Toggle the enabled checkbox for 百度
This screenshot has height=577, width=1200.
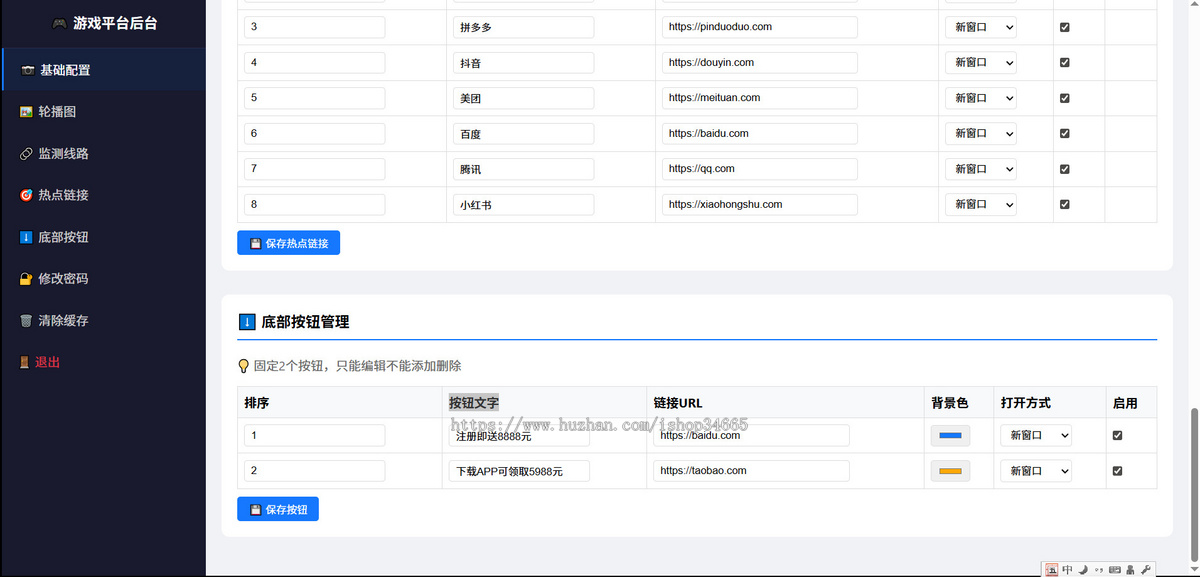point(1064,133)
